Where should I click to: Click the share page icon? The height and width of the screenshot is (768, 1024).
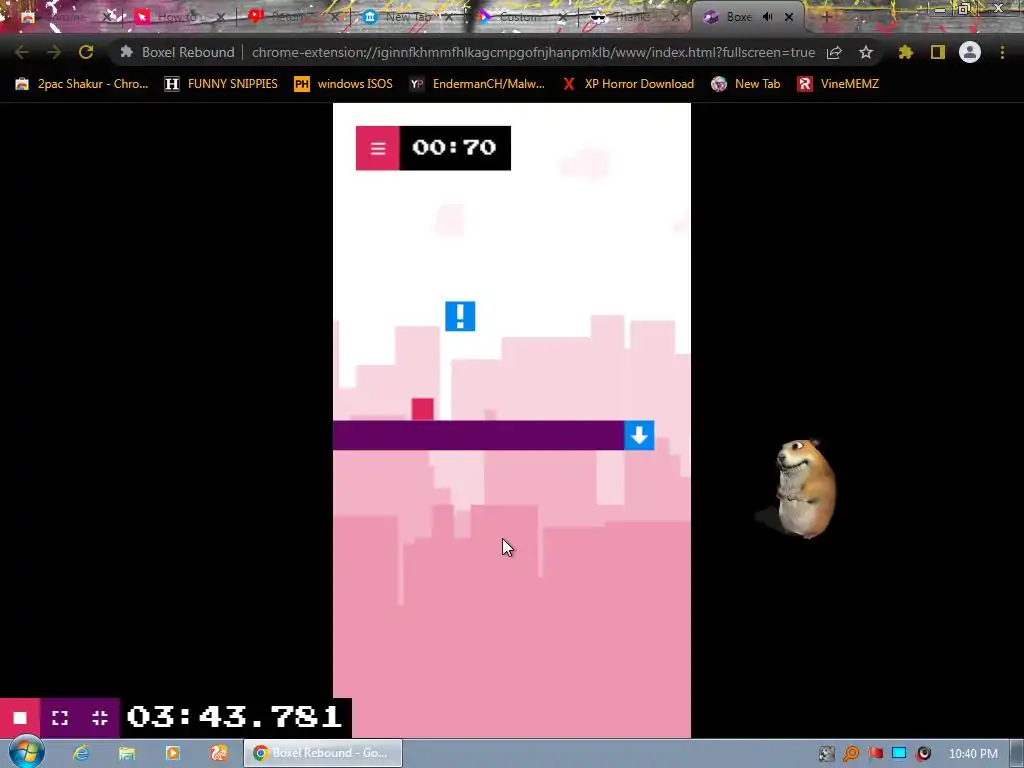[834, 52]
